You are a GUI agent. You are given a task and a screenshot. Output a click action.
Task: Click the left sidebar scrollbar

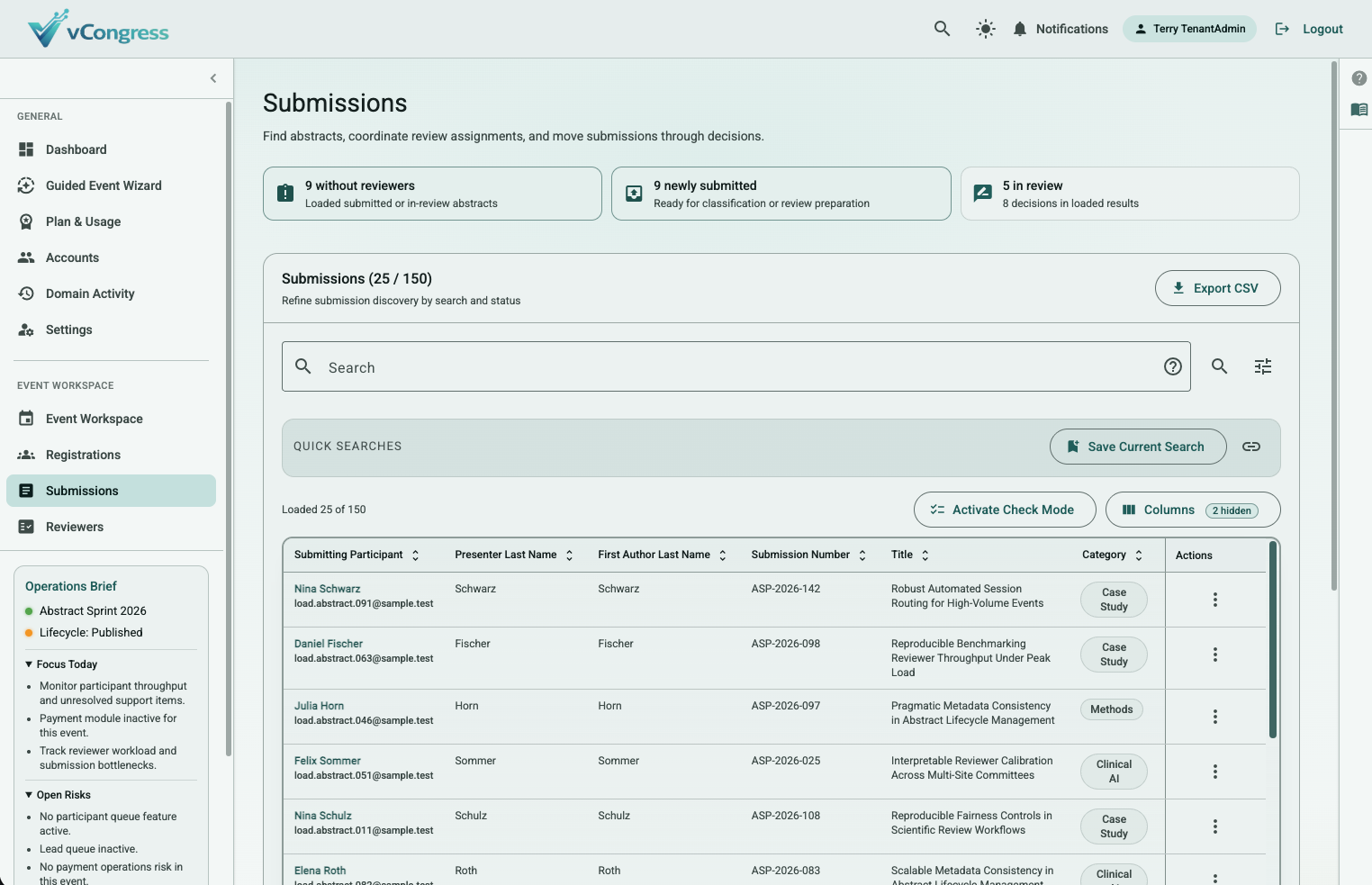229,429
